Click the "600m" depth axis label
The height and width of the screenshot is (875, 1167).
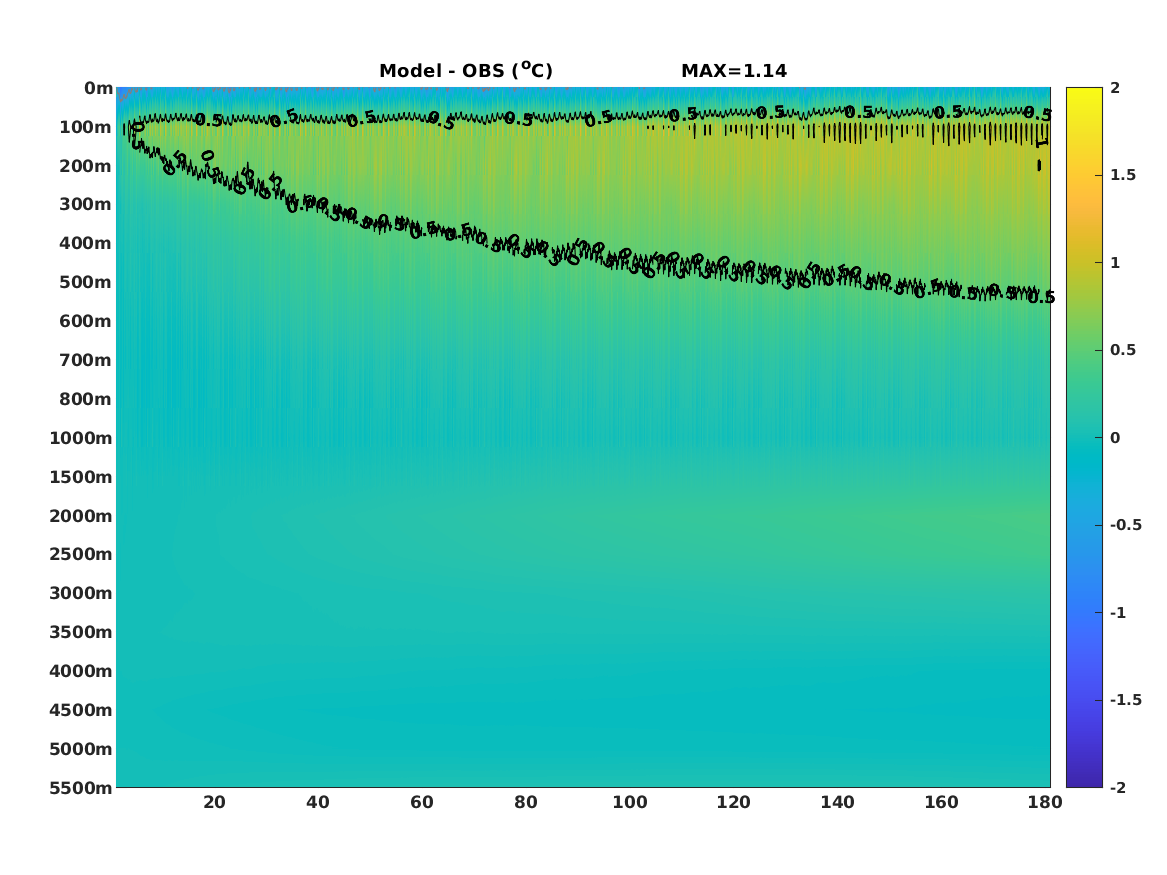click(x=86, y=321)
